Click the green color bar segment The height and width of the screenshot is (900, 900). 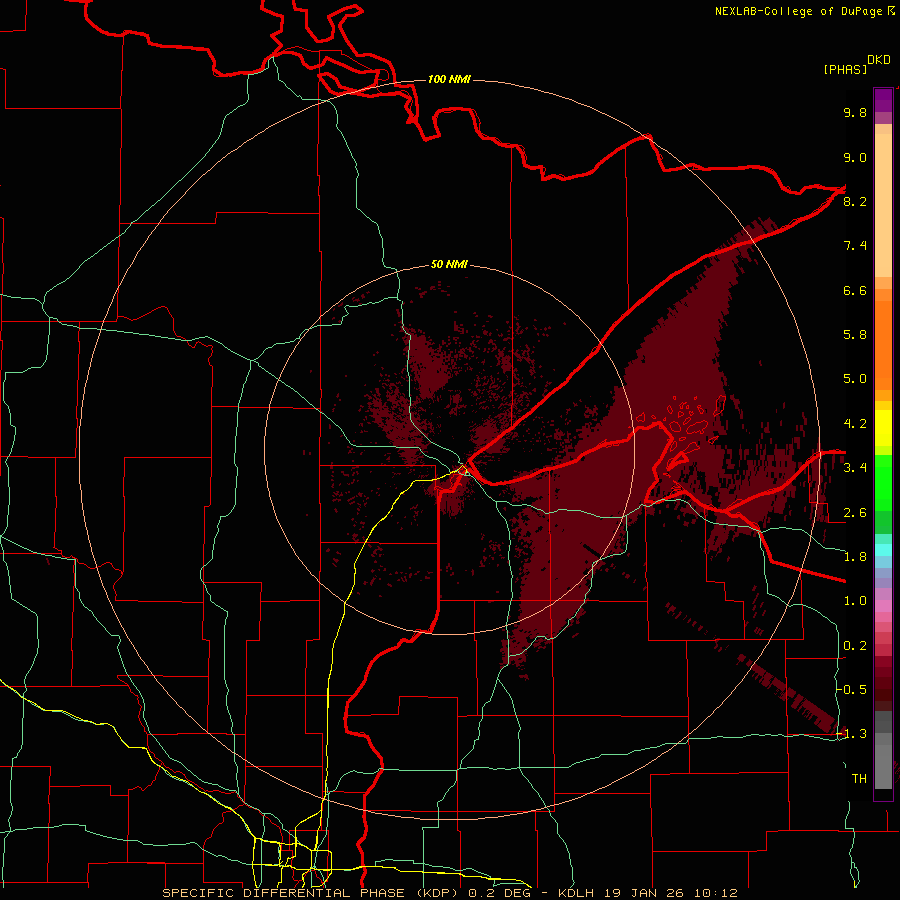click(x=883, y=482)
